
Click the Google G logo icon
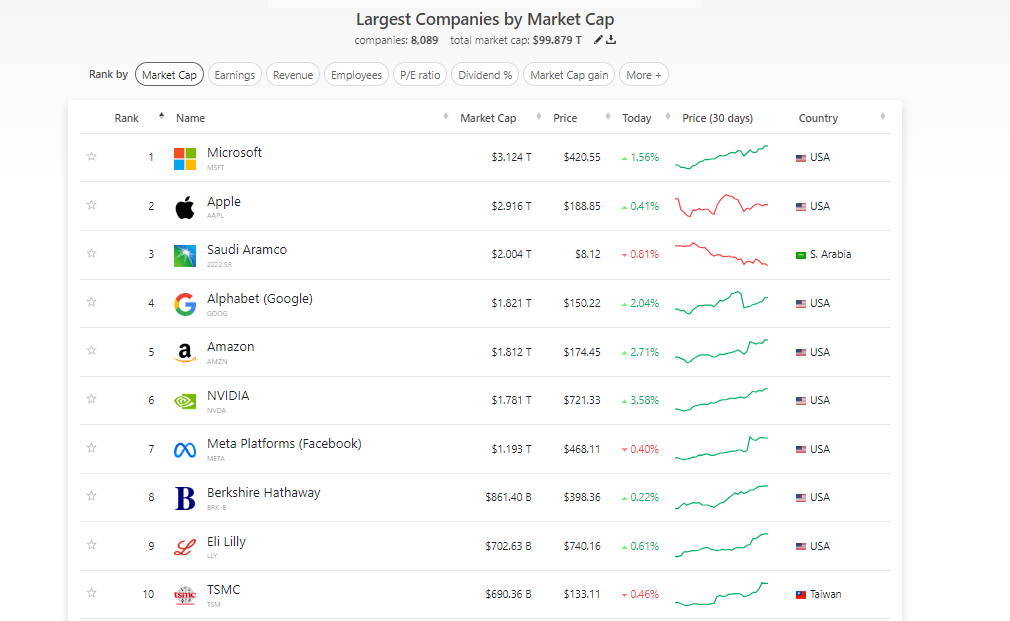click(185, 304)
